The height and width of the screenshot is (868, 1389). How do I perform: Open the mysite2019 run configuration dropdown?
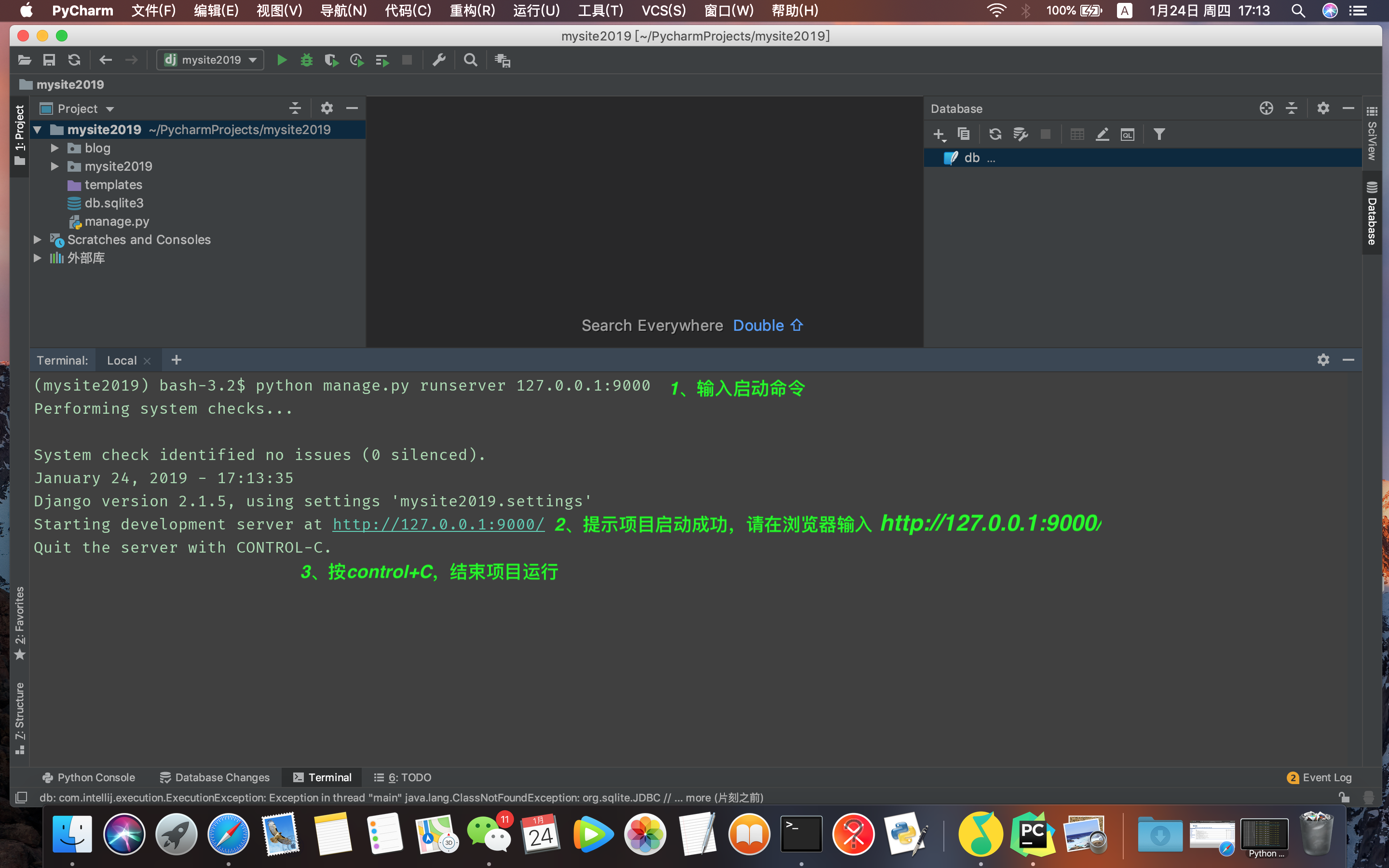point(210,60)
